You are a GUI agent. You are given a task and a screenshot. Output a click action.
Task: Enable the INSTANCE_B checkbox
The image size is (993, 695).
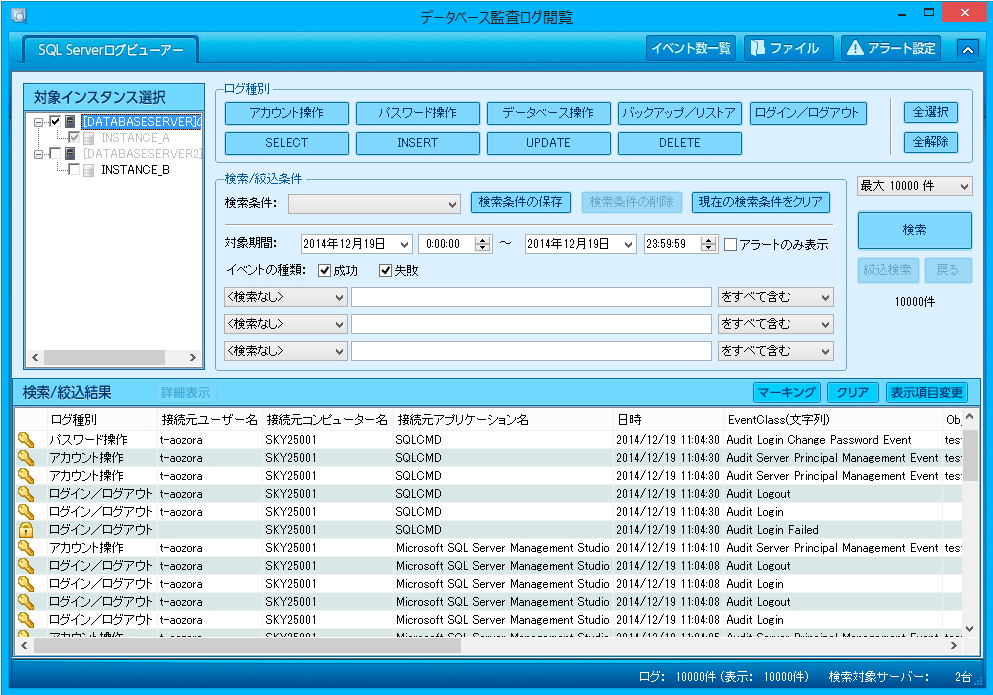coord(74,170)
